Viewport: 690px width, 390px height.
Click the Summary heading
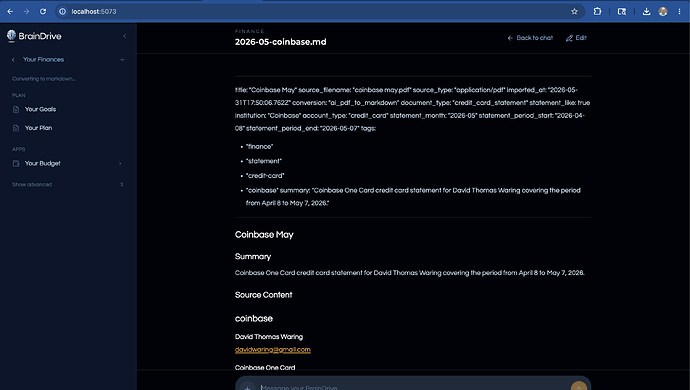coord(253,257)
